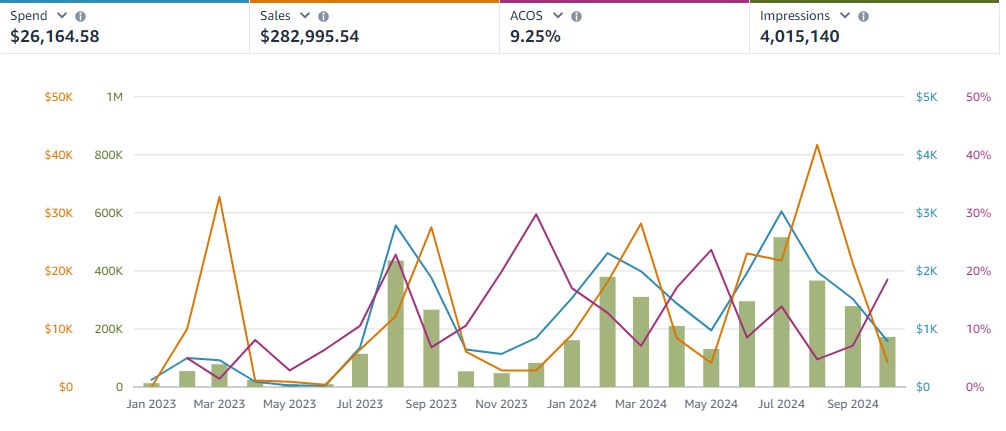Click the Impressions info icon
Screen dimensions: 1006x431
[x=863, y=17]
